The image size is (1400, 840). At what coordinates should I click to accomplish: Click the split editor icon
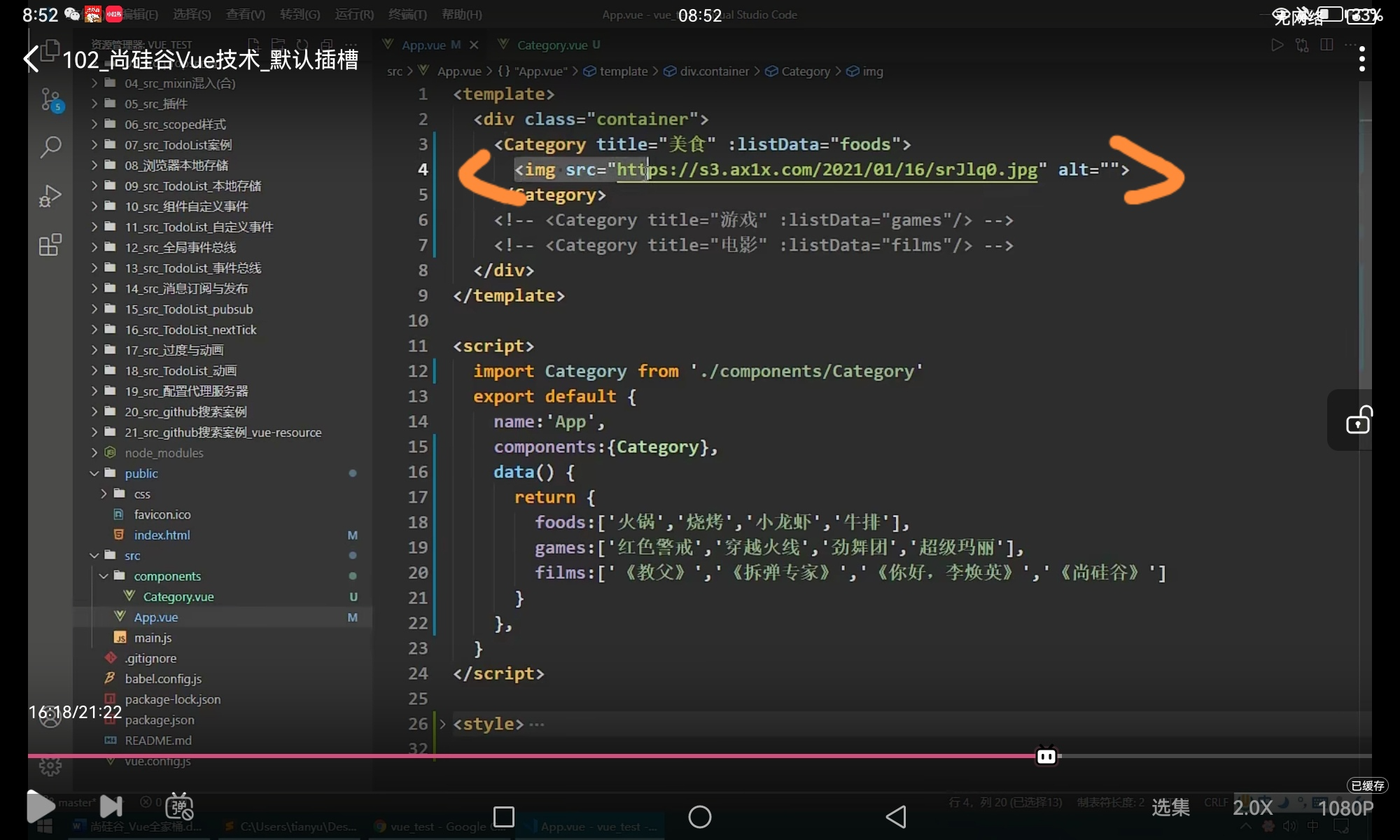click(1326, 45)
